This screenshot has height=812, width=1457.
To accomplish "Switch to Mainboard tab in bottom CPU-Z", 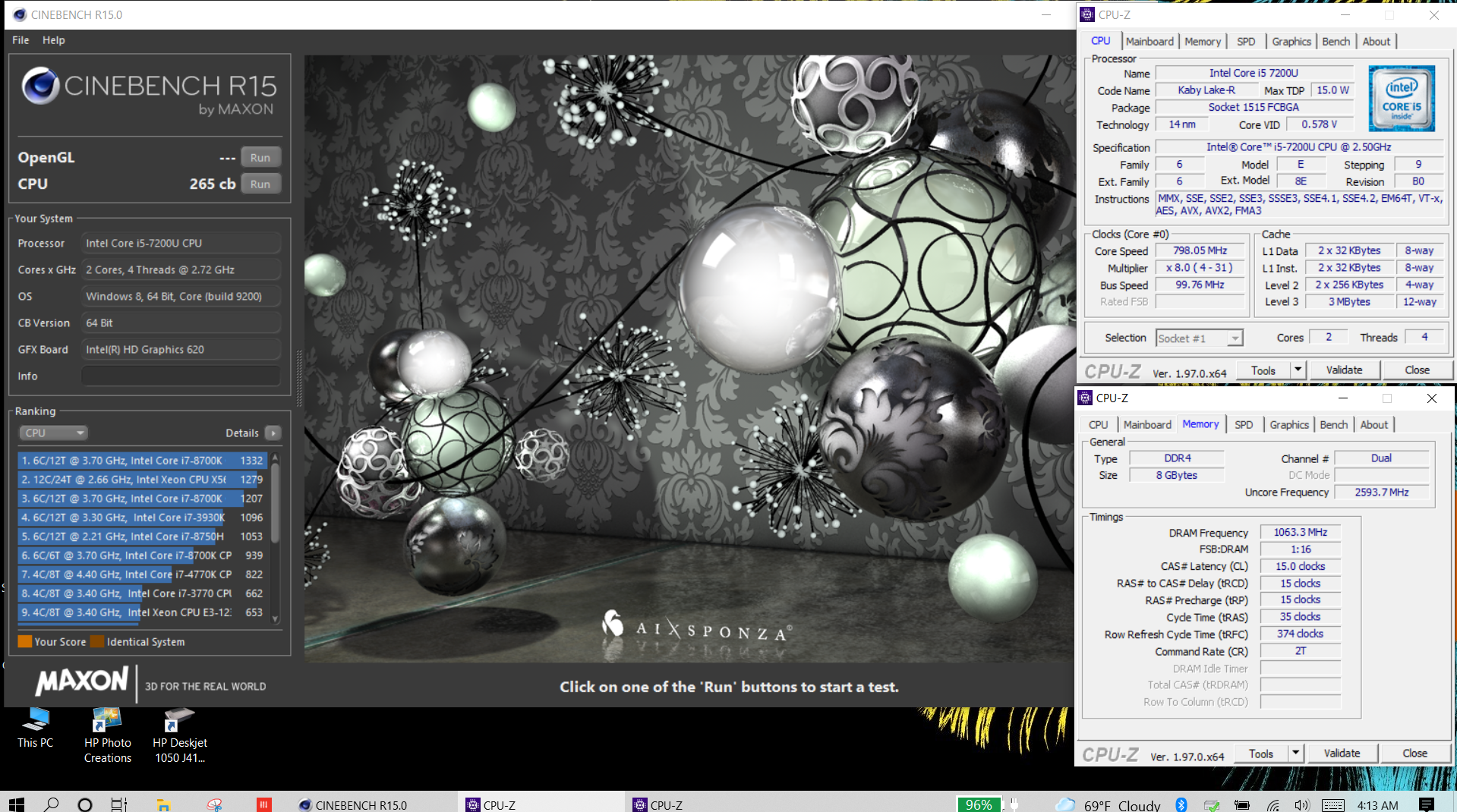I will [x=1147, y=425].
